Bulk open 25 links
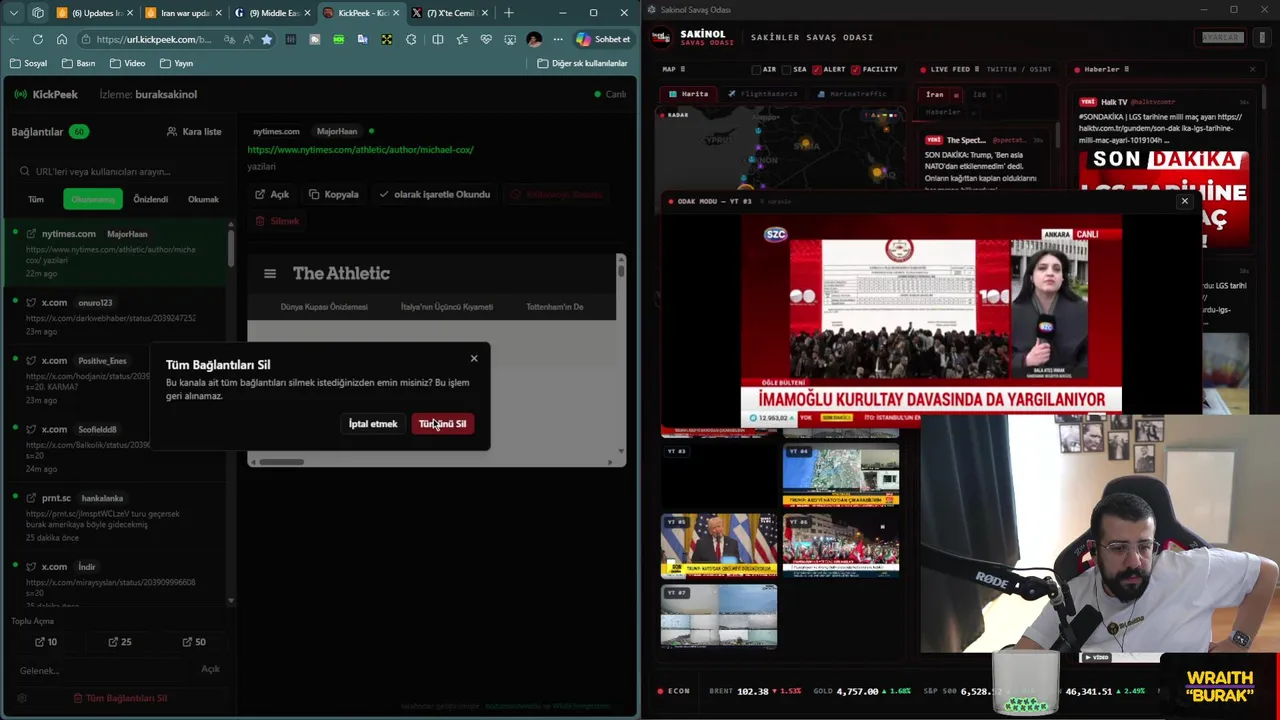 (x=119, y=642)
